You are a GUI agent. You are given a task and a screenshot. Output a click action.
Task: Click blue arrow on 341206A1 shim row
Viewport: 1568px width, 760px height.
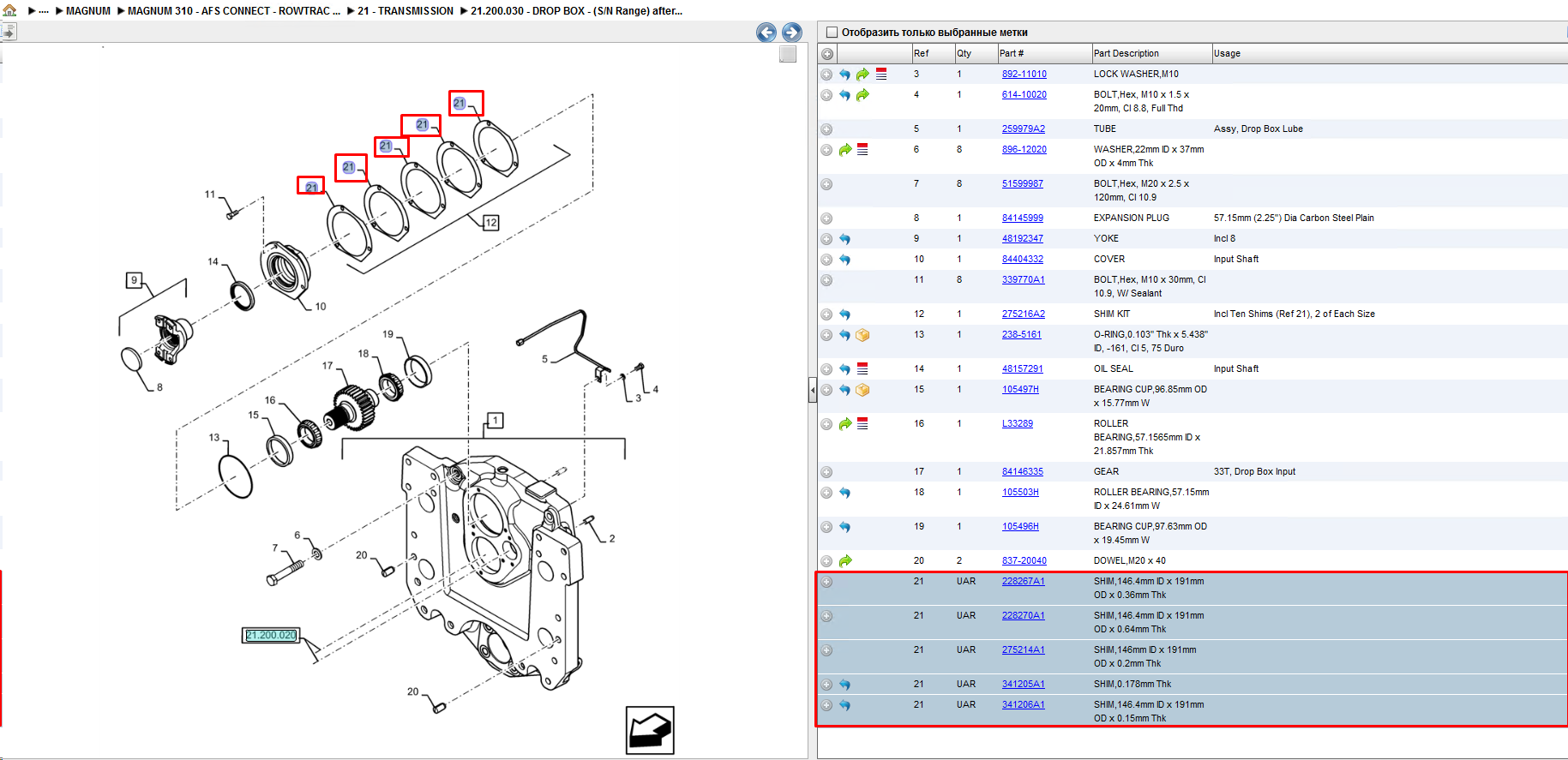pyautogui.click(x=844, y=705)
